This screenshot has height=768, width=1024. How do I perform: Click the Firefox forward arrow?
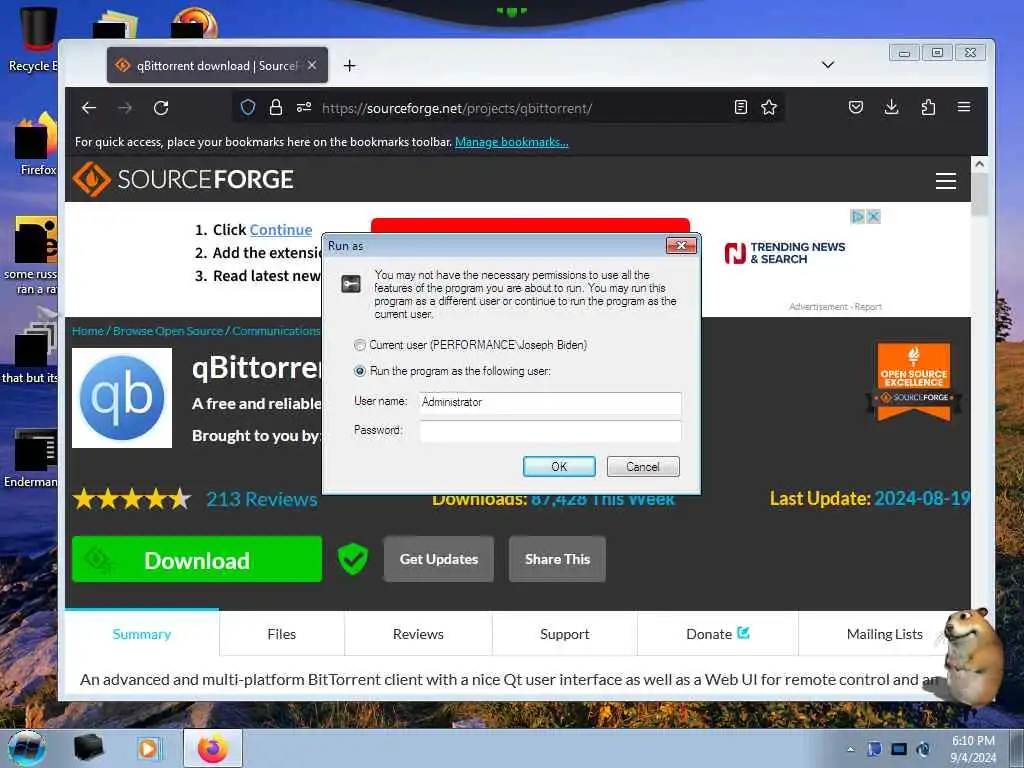125,108
